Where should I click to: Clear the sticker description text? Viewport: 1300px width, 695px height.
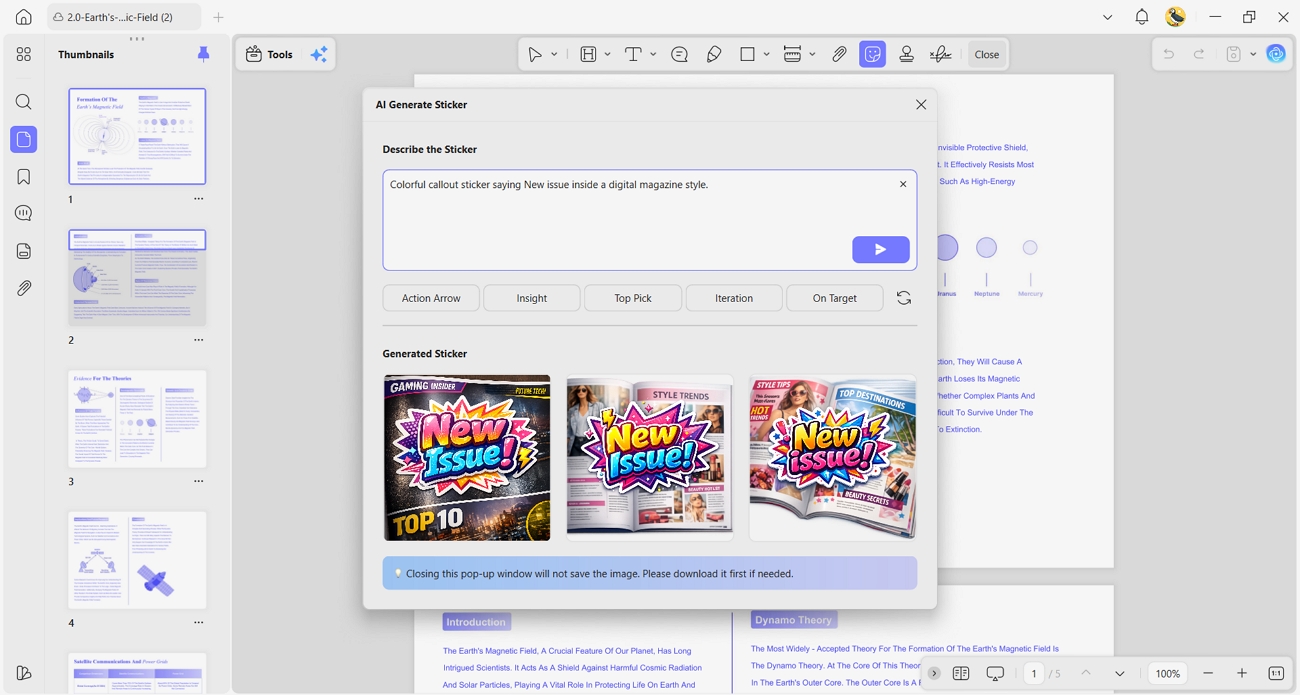(x=903, y=184)
